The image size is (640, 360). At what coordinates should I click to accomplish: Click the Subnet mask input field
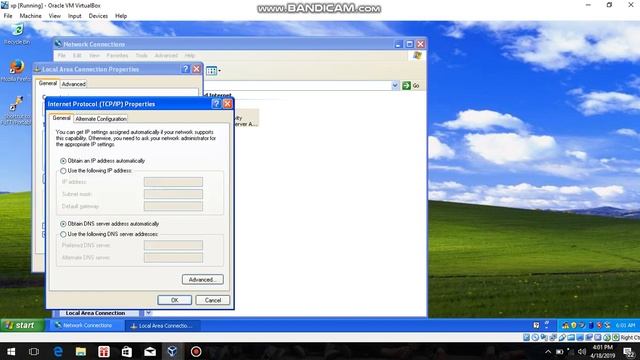point(173,194)
